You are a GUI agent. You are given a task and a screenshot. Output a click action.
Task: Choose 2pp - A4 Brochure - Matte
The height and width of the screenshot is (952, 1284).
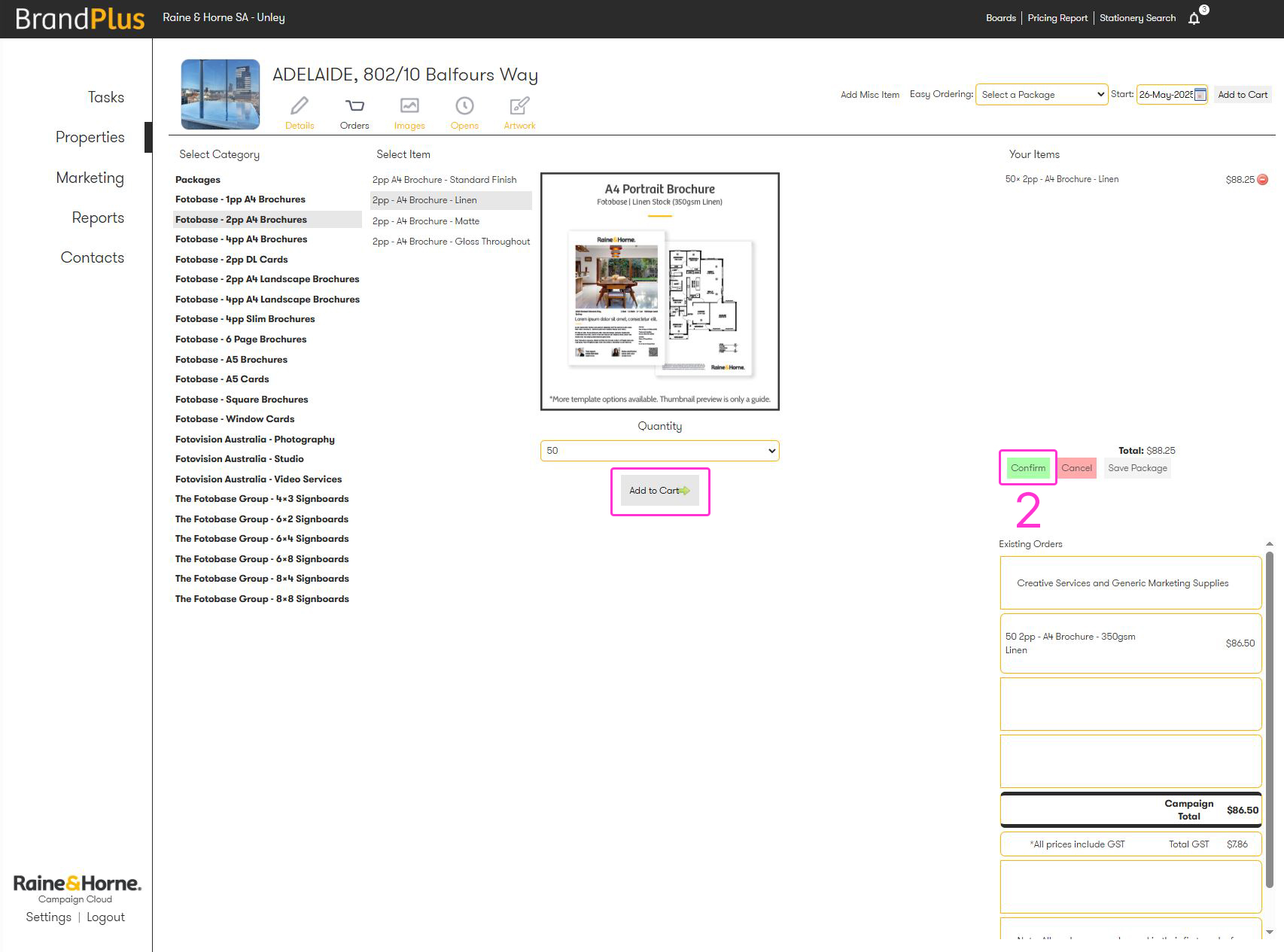[426, 221]
